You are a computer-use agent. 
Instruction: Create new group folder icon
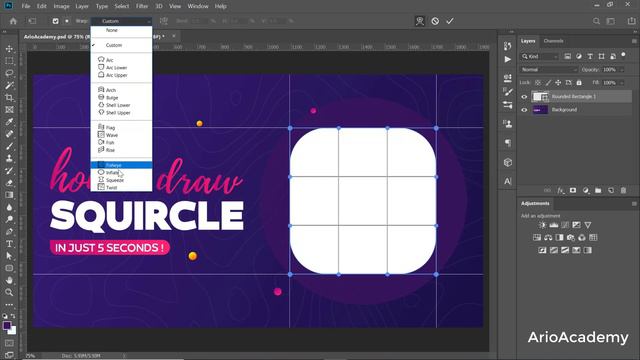[x=598, y=190]
